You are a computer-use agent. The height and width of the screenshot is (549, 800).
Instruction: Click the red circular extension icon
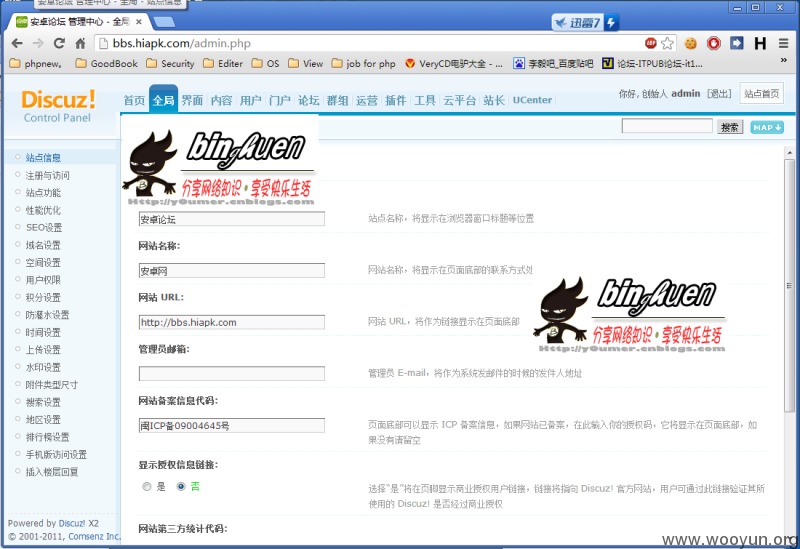[714, 43]
